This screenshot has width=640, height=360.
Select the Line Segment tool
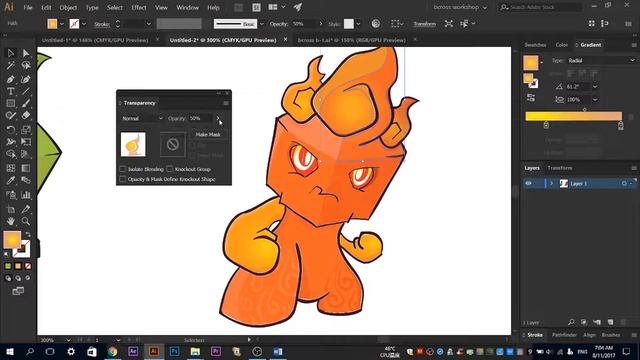click(x=26, y=91)
